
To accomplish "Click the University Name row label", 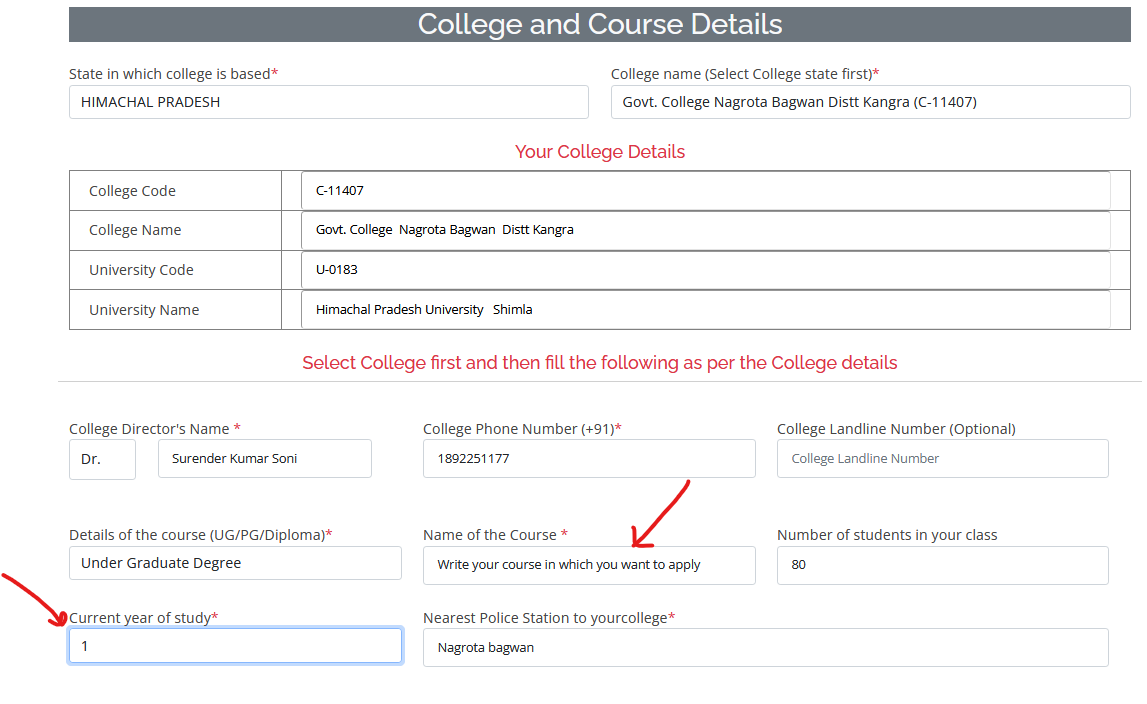I will 144,310.
